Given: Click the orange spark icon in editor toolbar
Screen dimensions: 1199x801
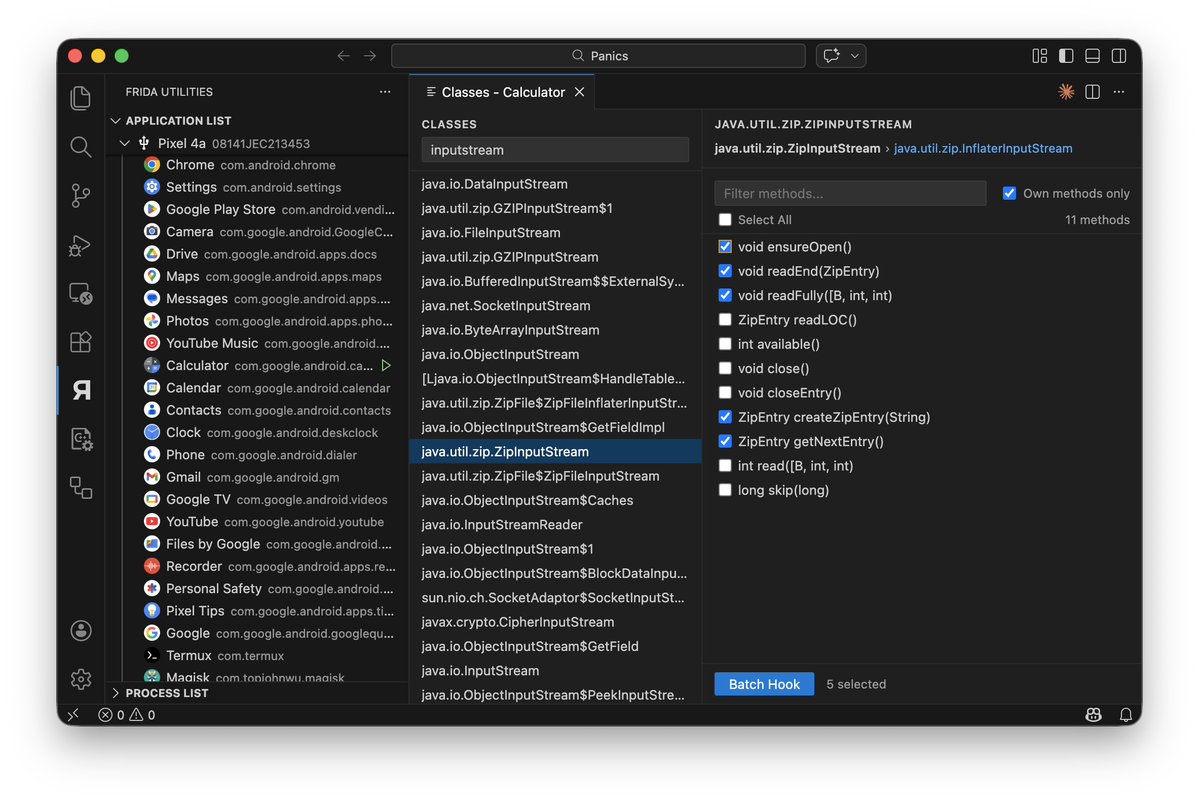Looking at the screenshot, I should [1066, 92].
